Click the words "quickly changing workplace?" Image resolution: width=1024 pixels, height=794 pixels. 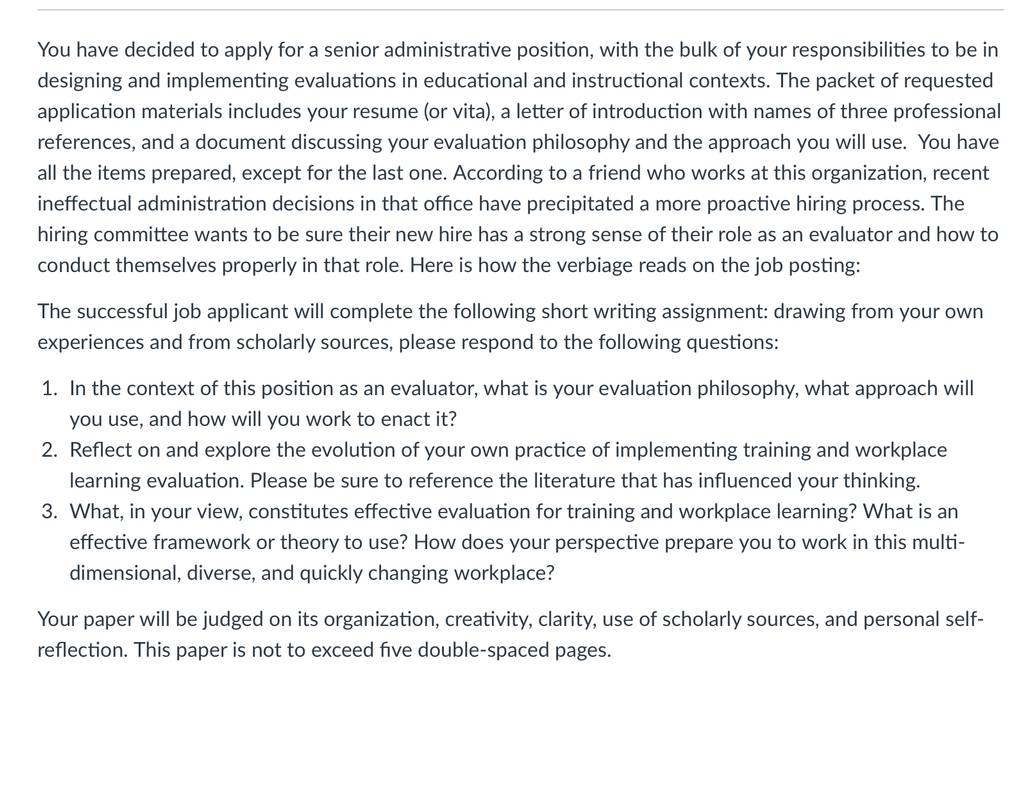(427, 573)
